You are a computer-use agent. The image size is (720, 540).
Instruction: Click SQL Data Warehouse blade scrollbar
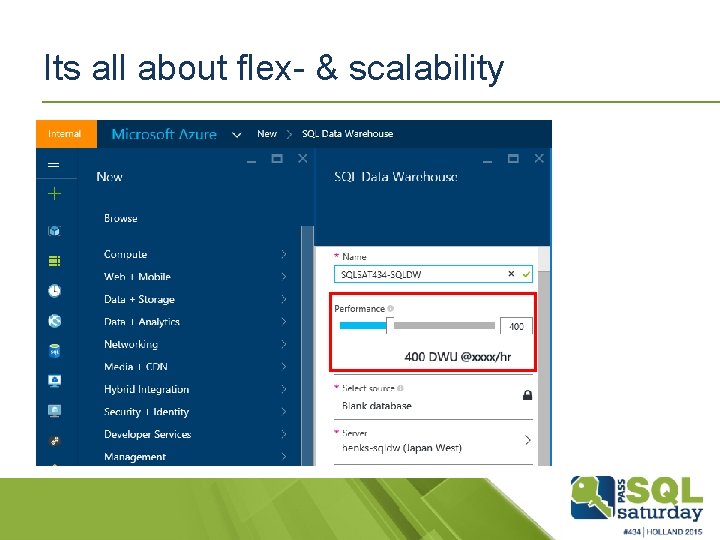544,368
